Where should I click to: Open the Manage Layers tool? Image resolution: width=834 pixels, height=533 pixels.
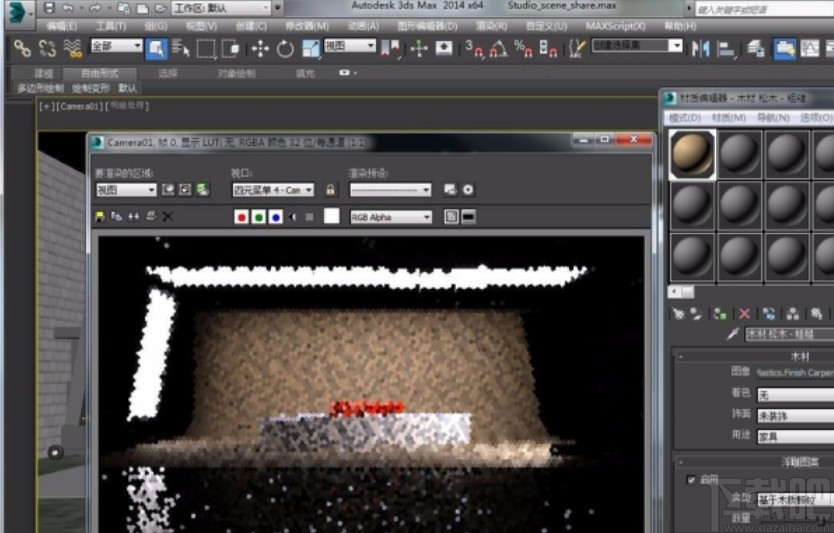point(755,49)
